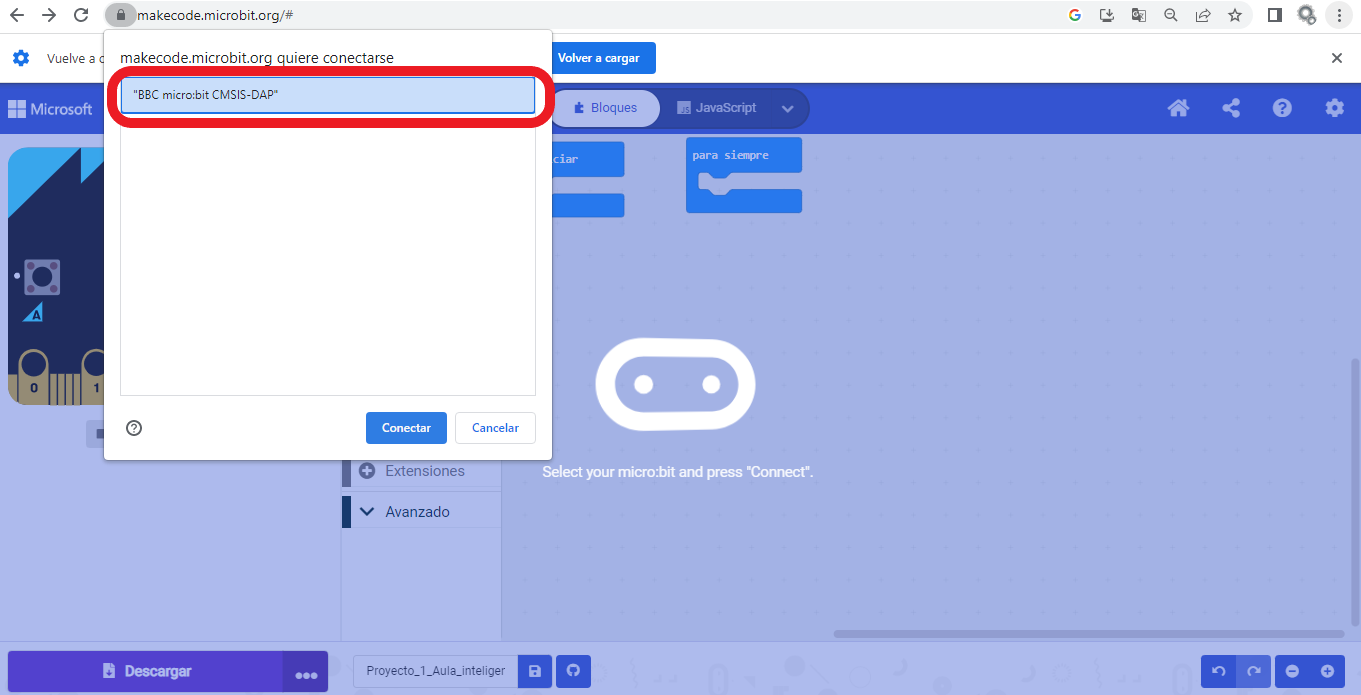Viewport: 1361px width, 695px height.
Task: Open the browser translate icon
Action: click(x=1138, y=15)
